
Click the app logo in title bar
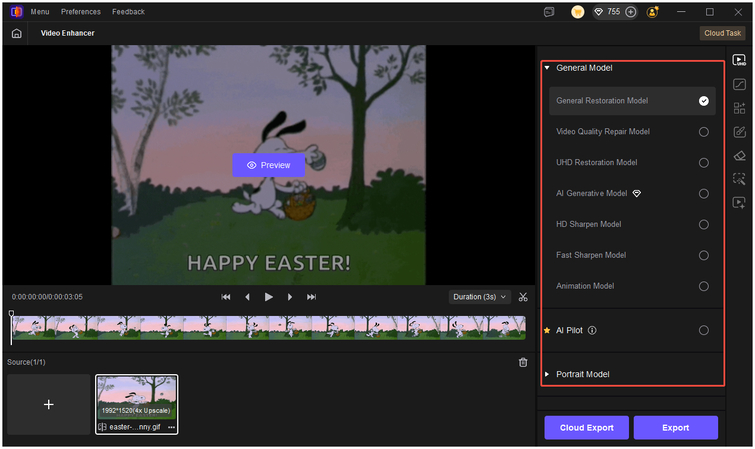coord(16,12)
